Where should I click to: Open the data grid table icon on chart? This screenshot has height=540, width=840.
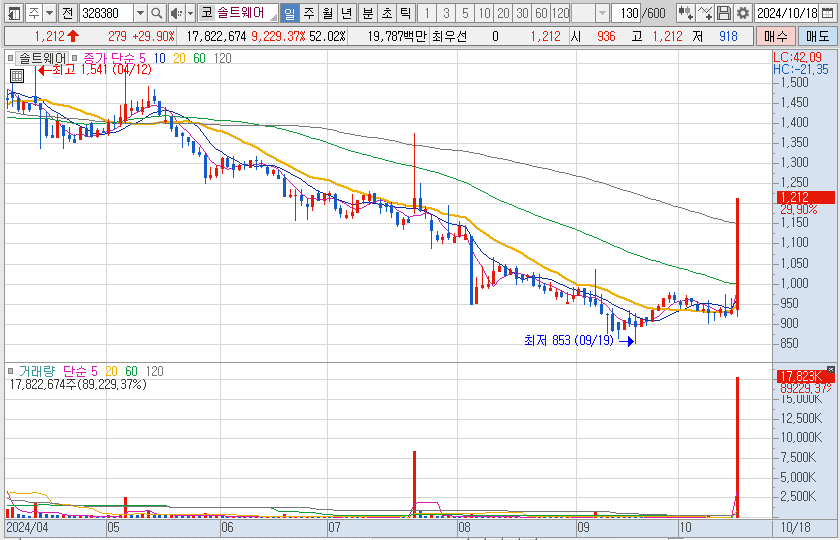pos(17,76)
